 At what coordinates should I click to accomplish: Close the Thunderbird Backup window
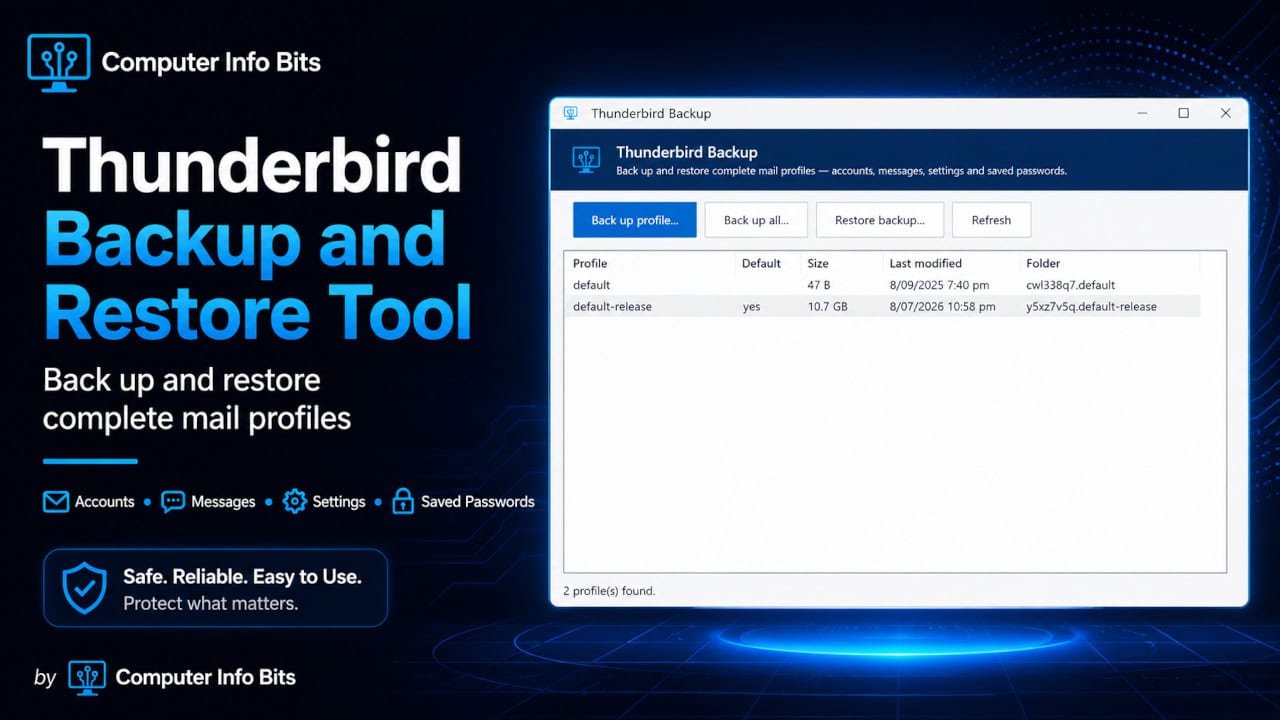pyautogui.click(x=1226, y=113)
